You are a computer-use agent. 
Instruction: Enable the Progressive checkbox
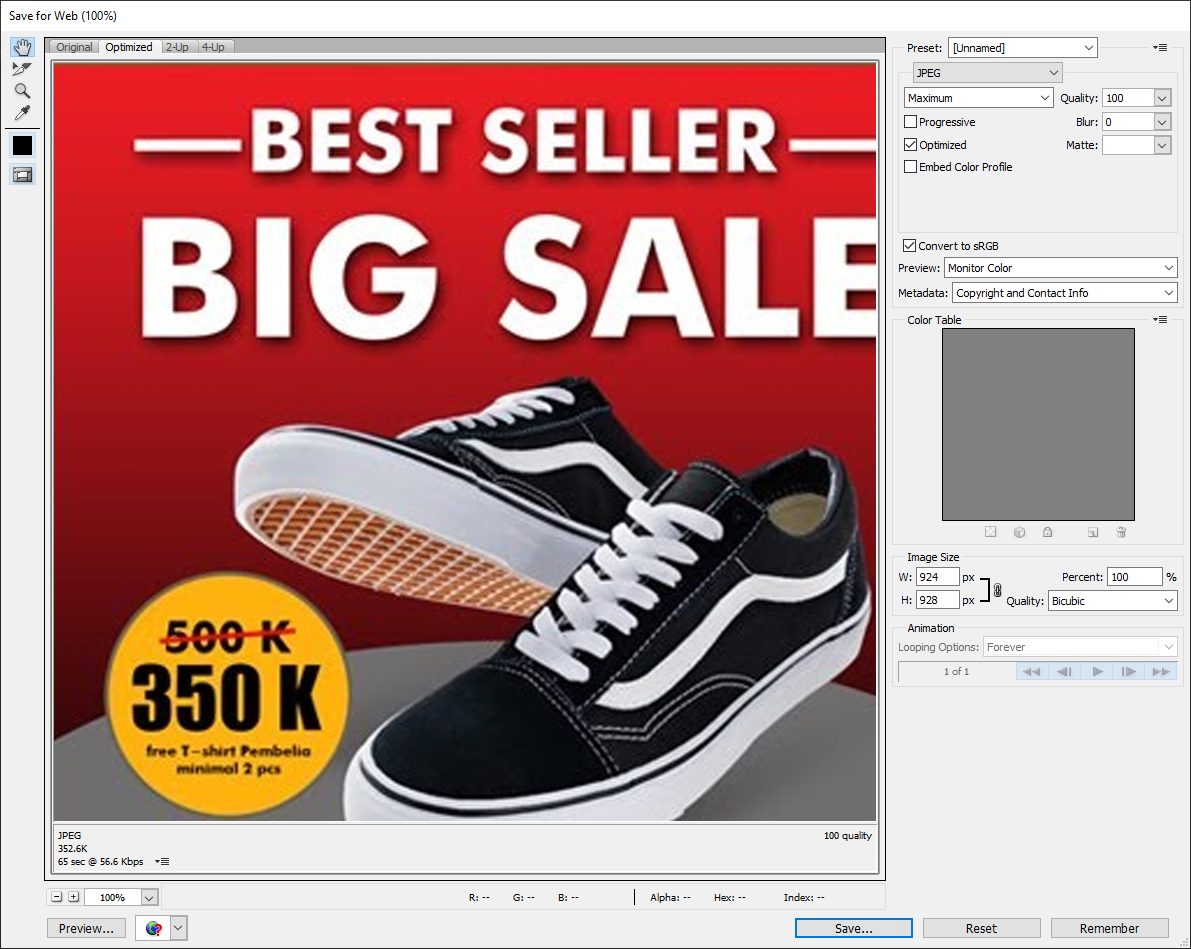click(911, 122)
